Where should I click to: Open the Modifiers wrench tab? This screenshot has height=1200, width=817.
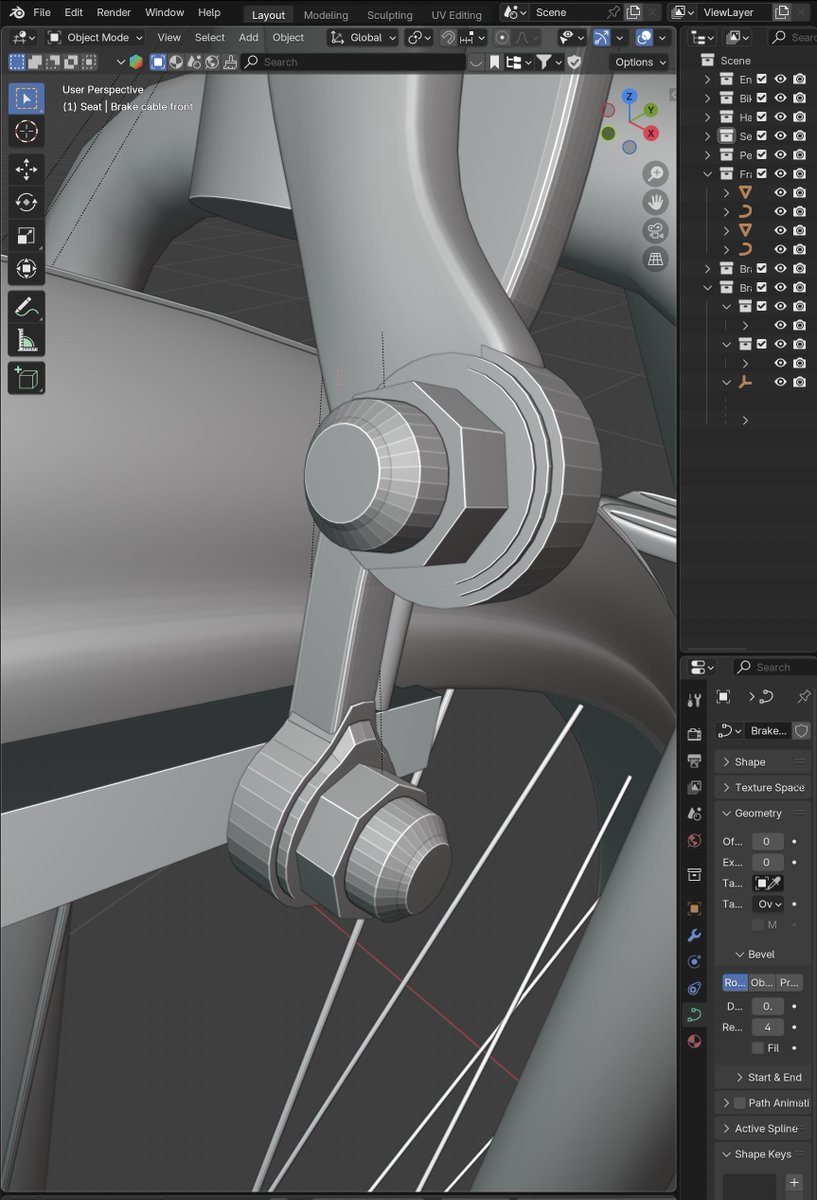(x=694, y=936)
